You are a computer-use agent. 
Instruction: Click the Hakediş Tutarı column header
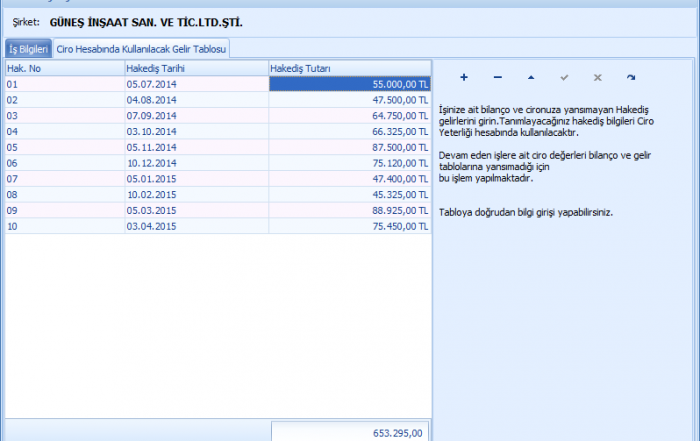[350, 68]
